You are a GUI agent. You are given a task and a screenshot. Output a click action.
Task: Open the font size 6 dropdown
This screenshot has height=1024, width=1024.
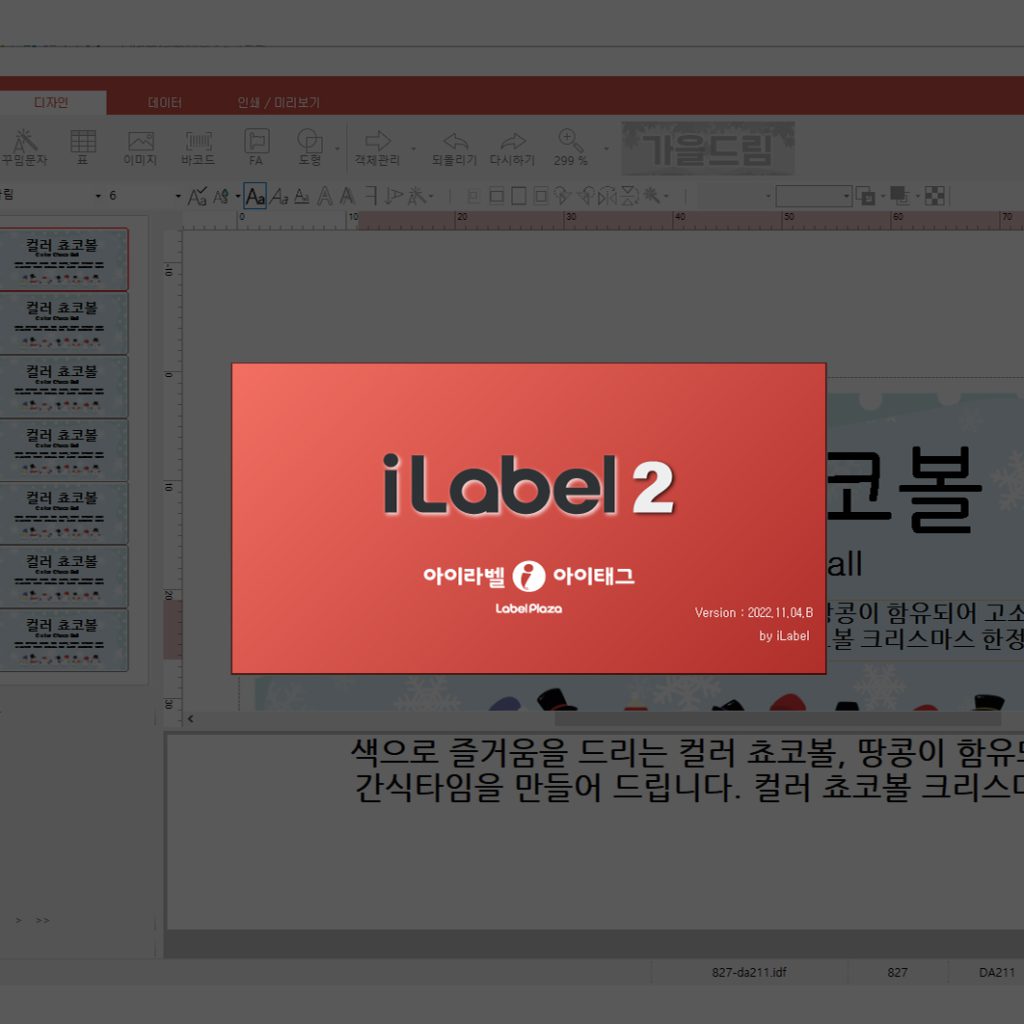178,196
